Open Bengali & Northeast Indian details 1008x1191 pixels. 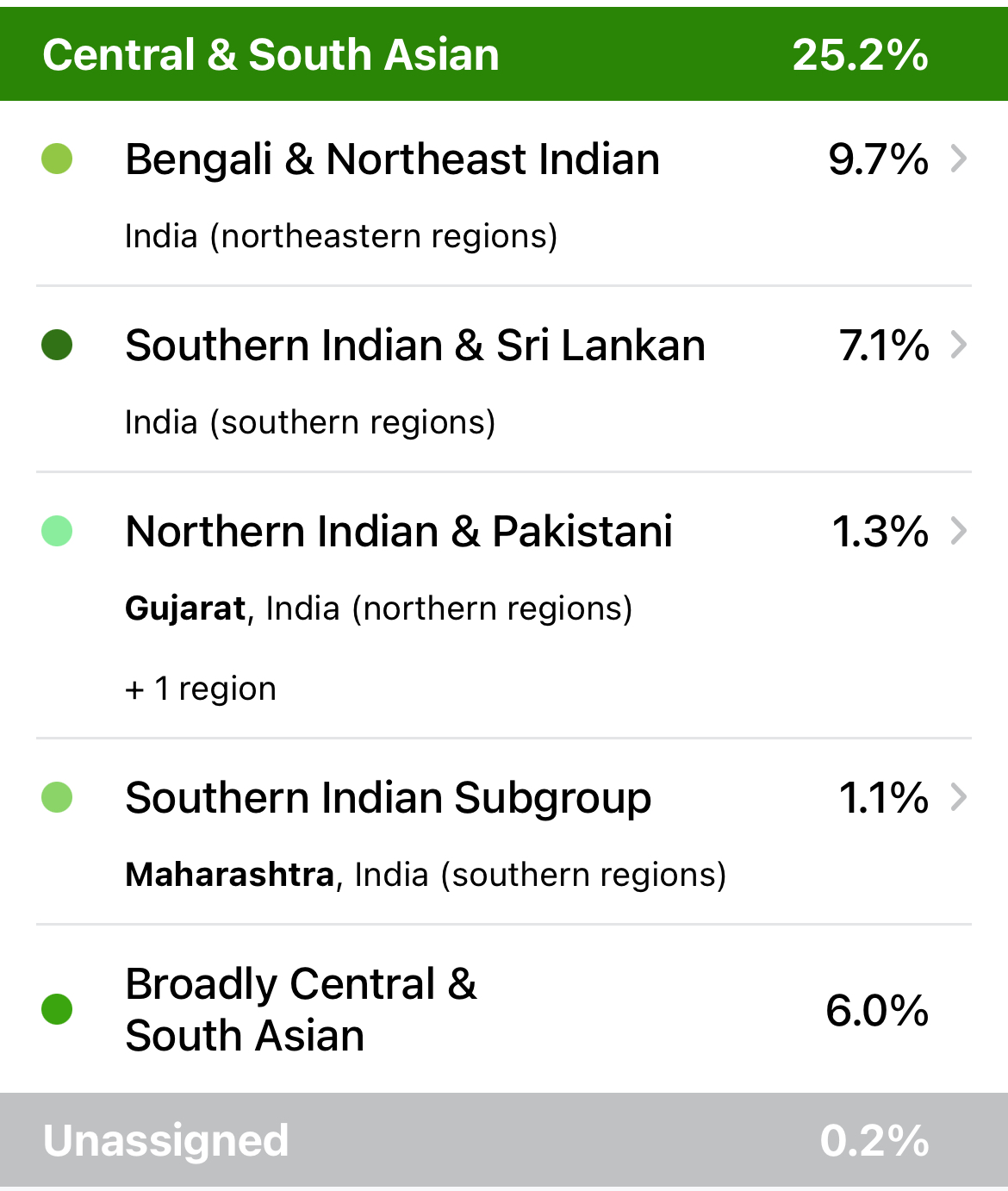[504, 193]
